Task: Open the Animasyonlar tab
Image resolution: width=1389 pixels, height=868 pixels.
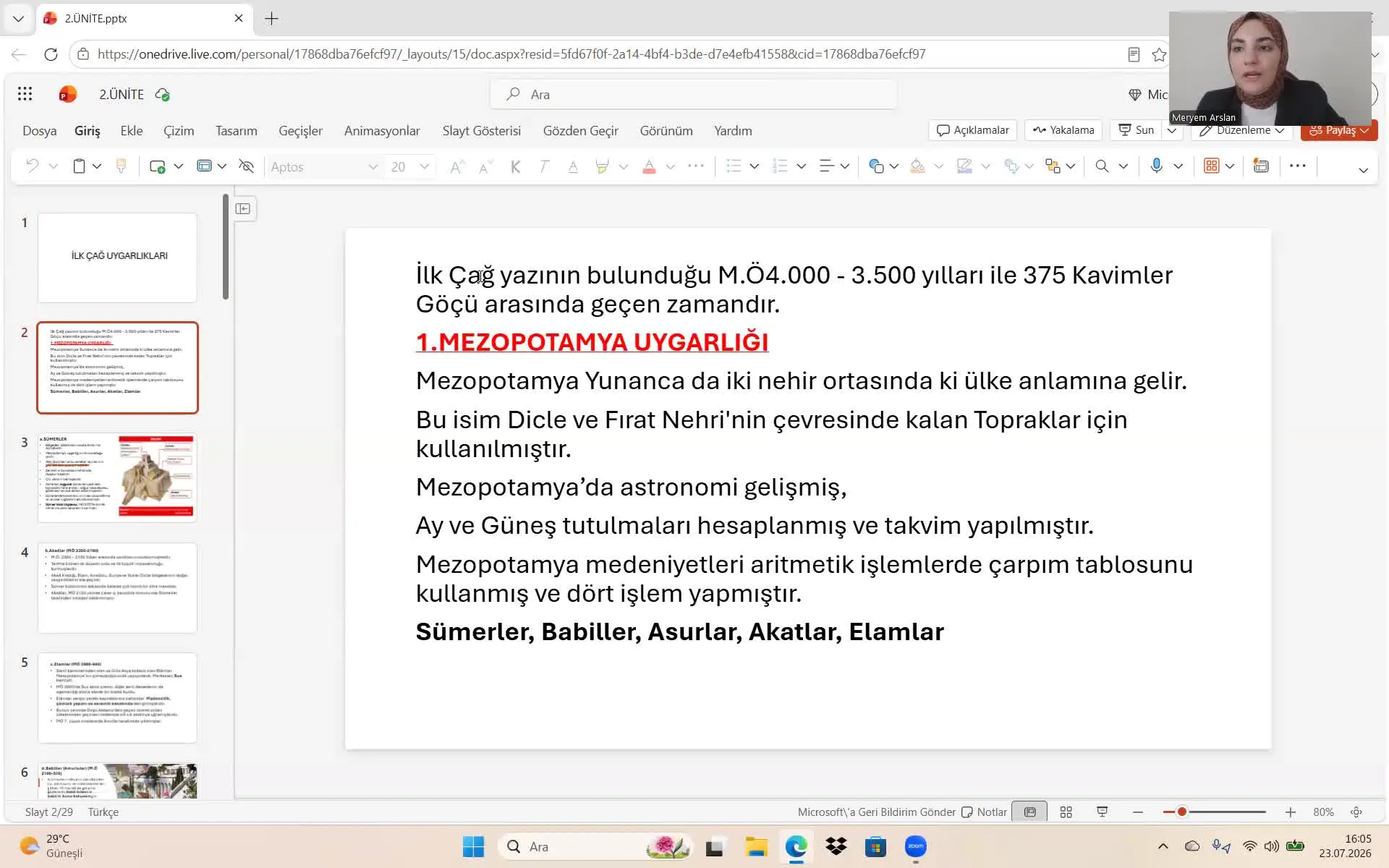Action: (382, 131)
